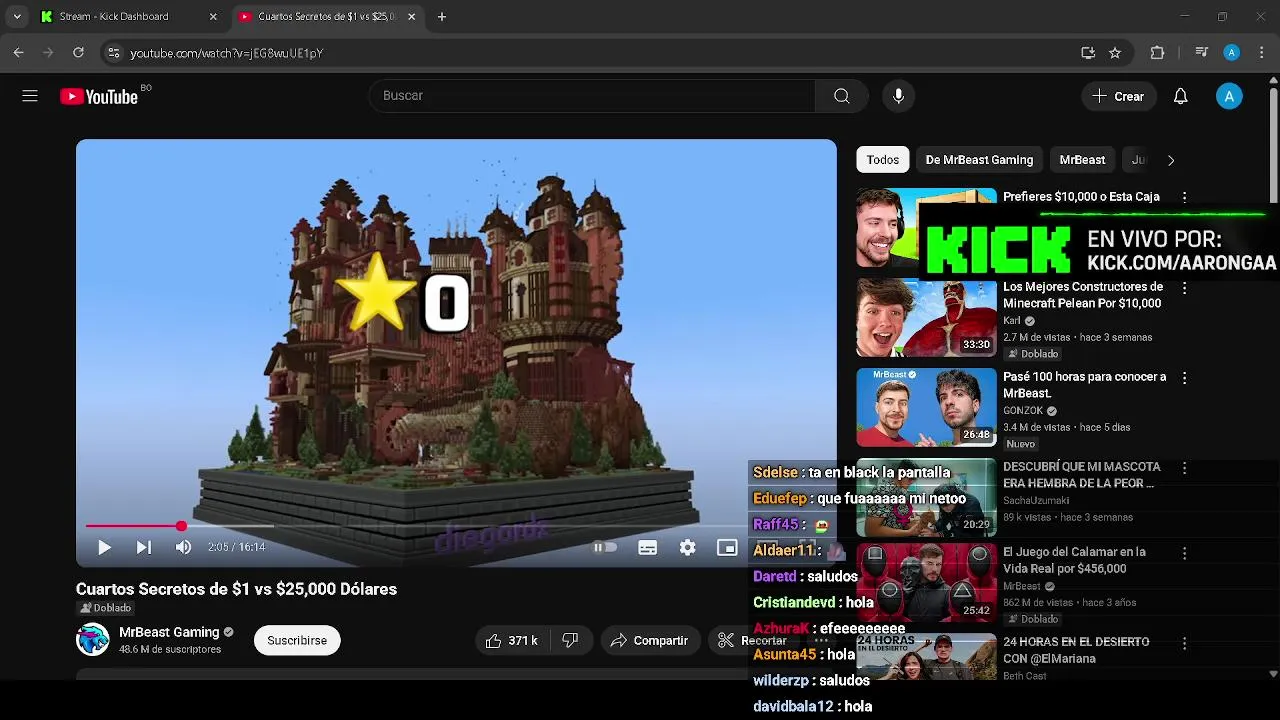Click the video progress bar scrubber
The height and width of the screenshot is (720, 1280).
[181, 526]
